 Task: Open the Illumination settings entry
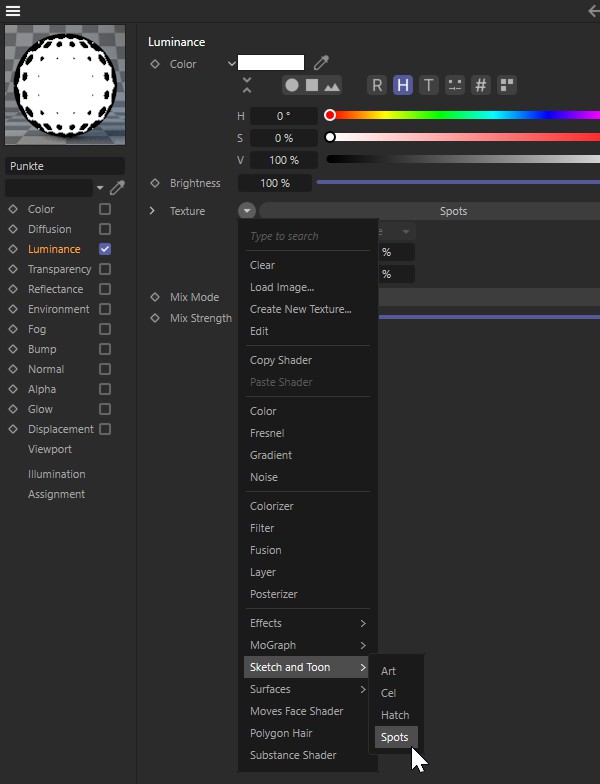(x=56, y=474)
